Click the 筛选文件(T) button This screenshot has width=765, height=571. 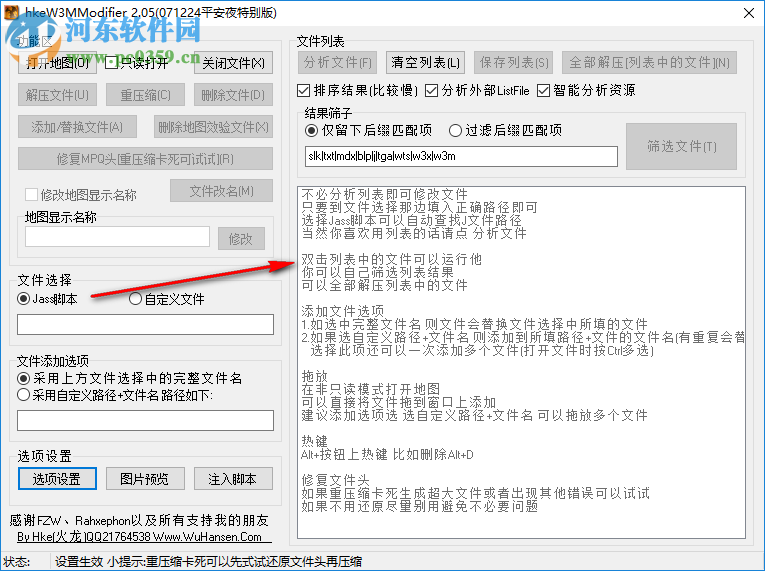682,146
